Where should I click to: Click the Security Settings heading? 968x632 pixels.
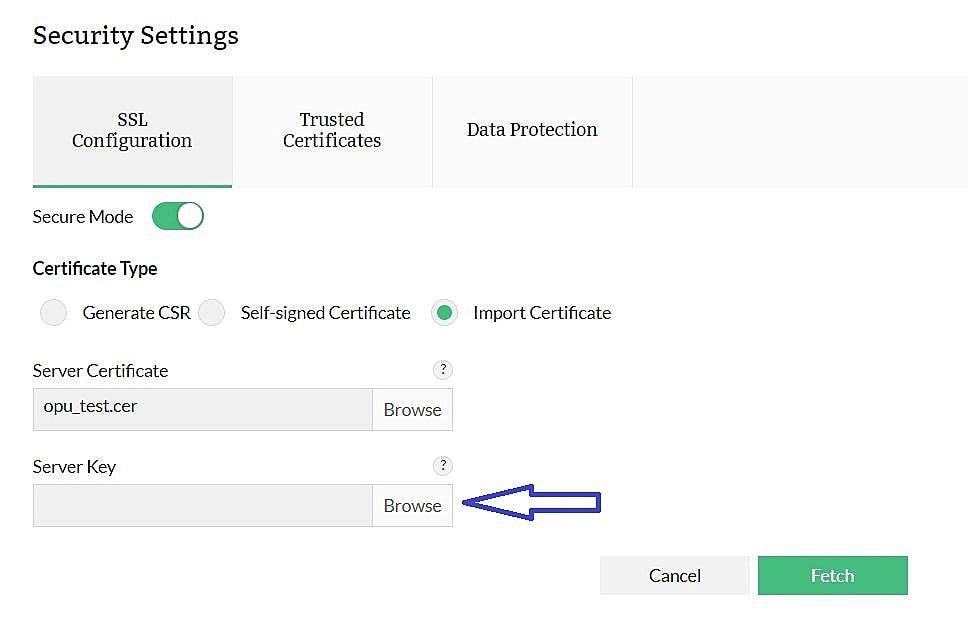(x=136, y=36)
